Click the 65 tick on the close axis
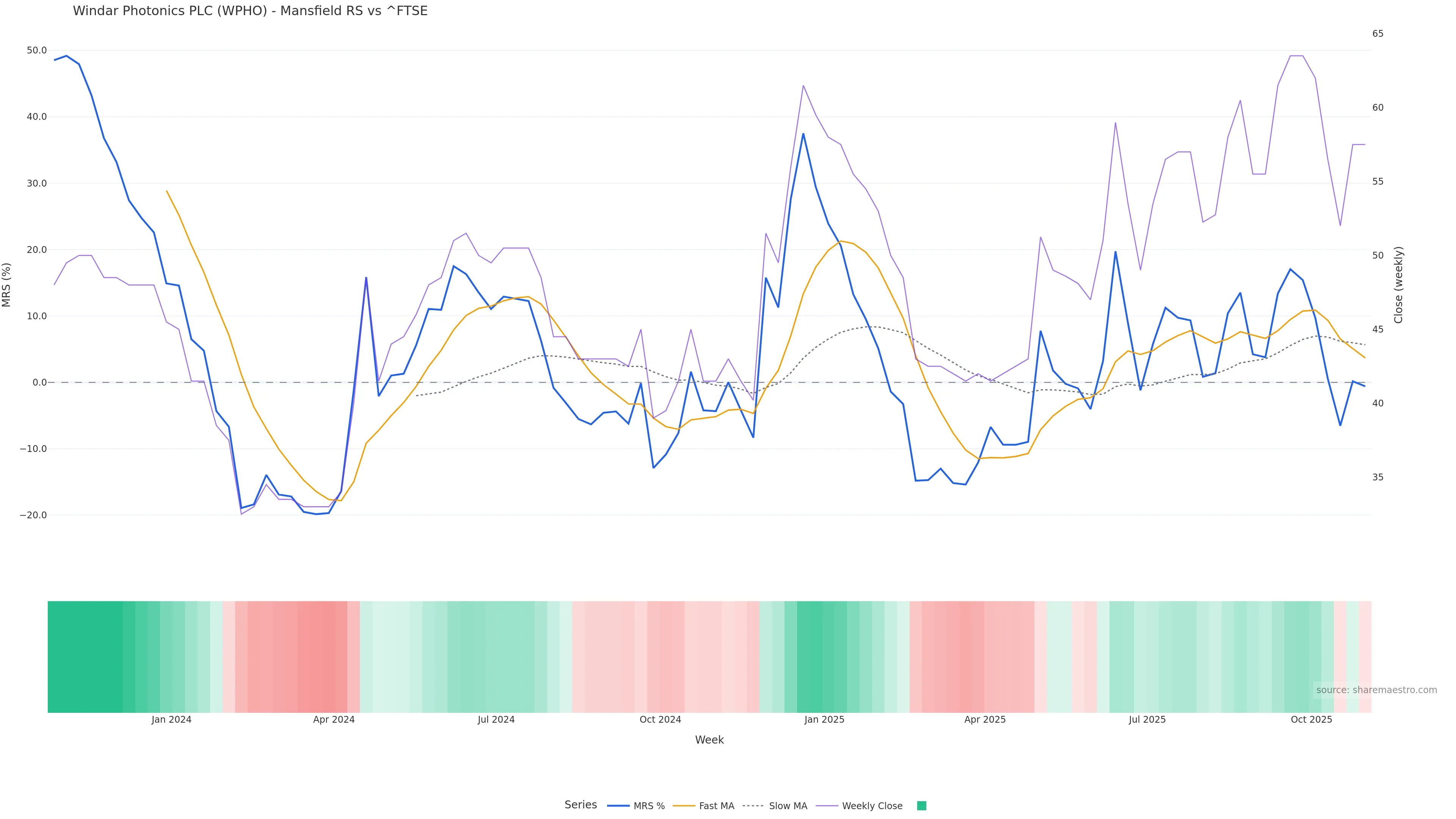 click(1378, 34)
